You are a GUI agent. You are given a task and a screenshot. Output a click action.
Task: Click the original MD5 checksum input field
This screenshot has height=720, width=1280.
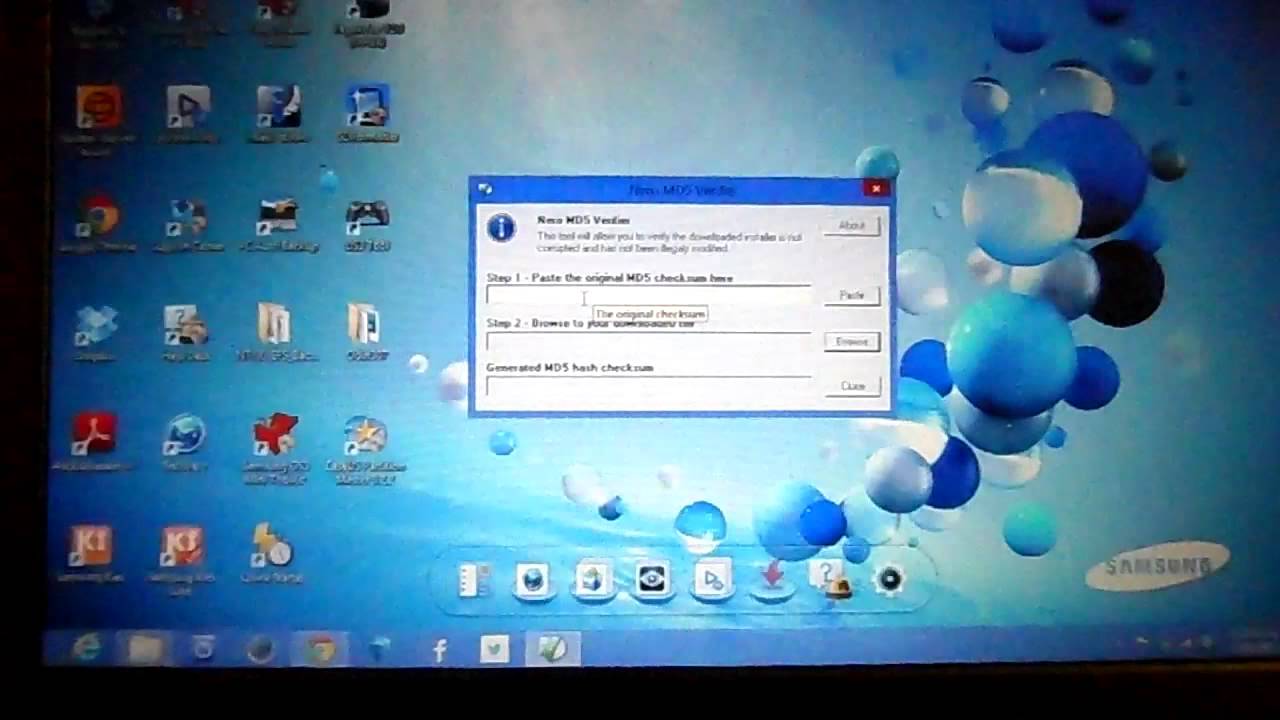coord(648,295)
